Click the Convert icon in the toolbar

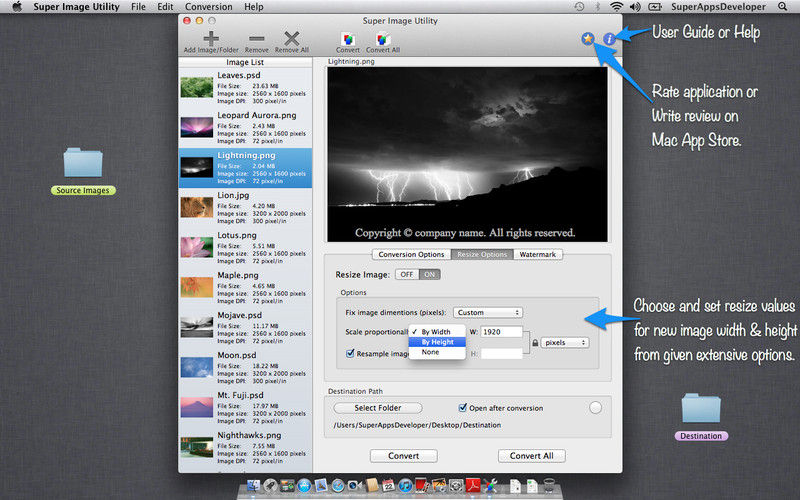348,39
